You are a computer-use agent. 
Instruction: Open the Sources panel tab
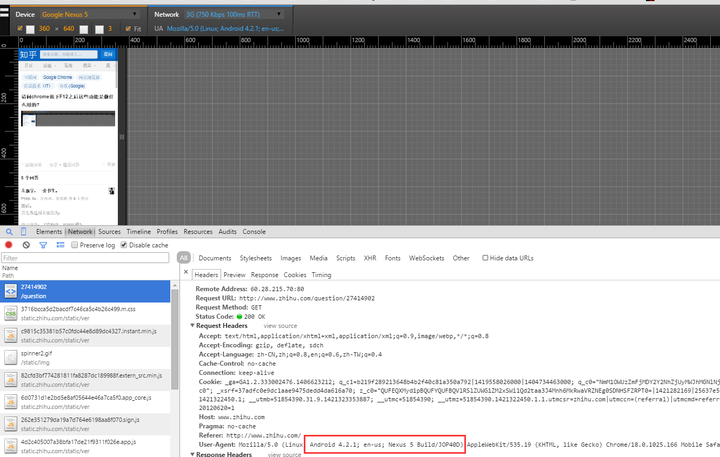pyautogui.click(x=109, y=232)
